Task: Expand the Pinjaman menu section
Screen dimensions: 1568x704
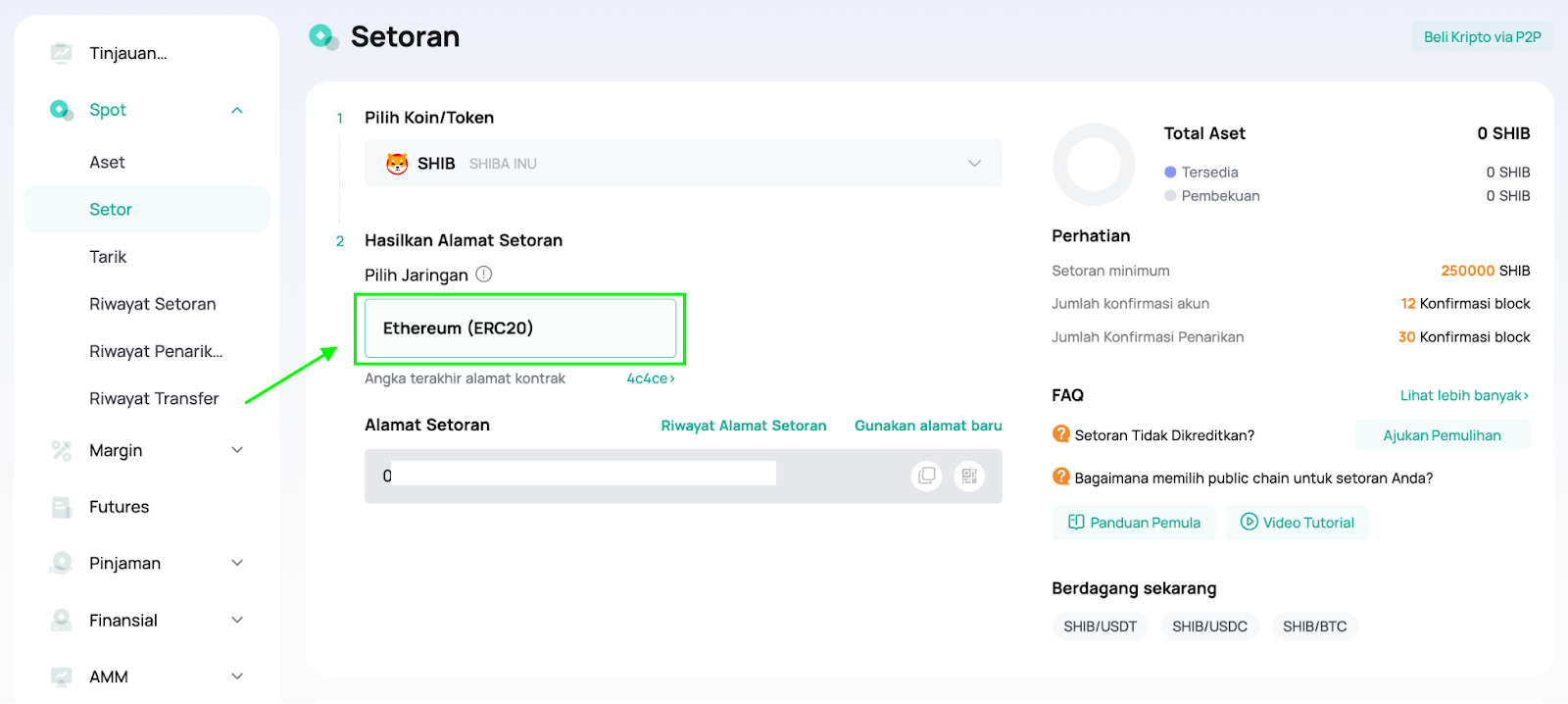Action: coord(237,563)
